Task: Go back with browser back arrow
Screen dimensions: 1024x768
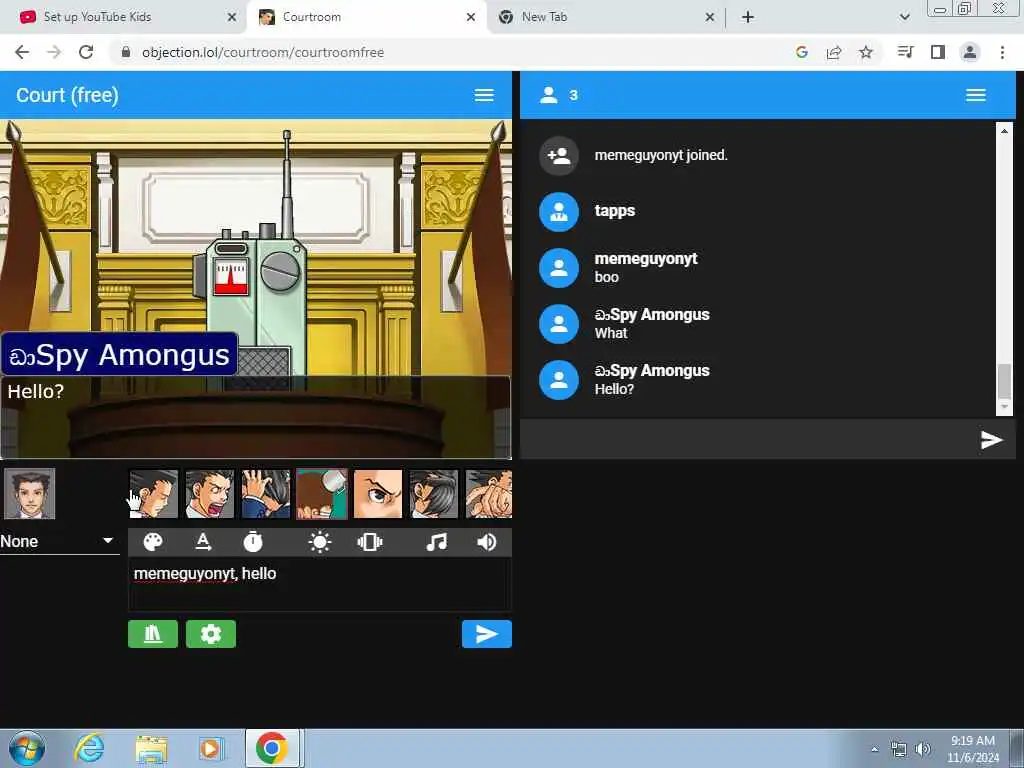Action: coord(22,52)
